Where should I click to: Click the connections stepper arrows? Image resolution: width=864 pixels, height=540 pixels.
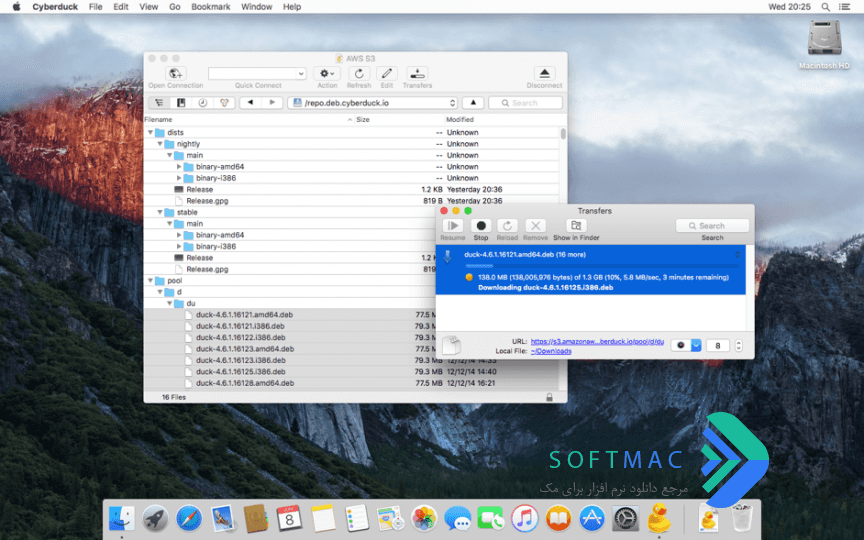tap(738, 345)
